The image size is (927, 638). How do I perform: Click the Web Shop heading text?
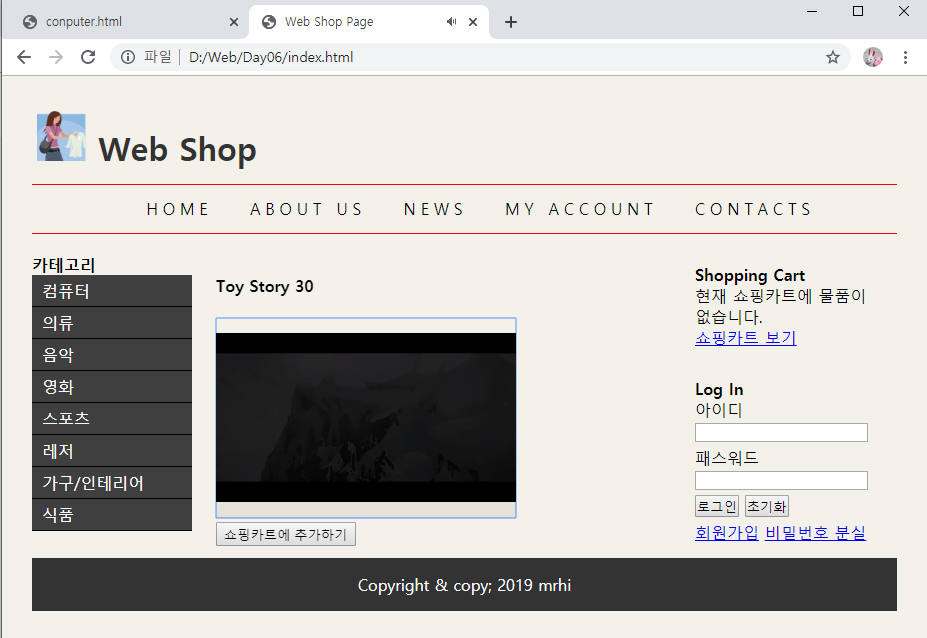coord(177,150)
